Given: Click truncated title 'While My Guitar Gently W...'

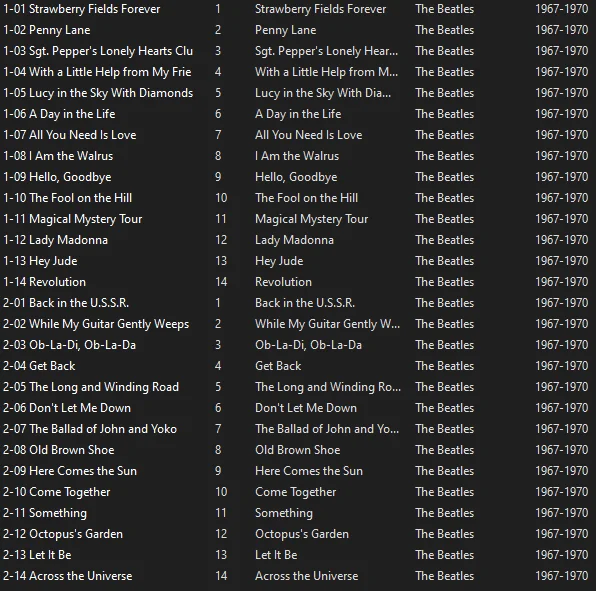Looking at the screenshot, I should click(x=327, y=324).
